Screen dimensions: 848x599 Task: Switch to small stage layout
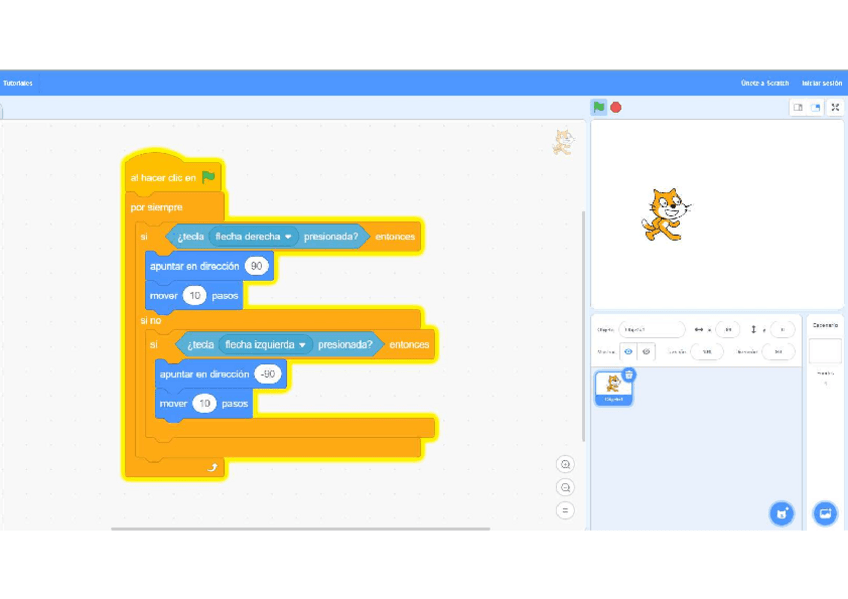coord(798,107)
